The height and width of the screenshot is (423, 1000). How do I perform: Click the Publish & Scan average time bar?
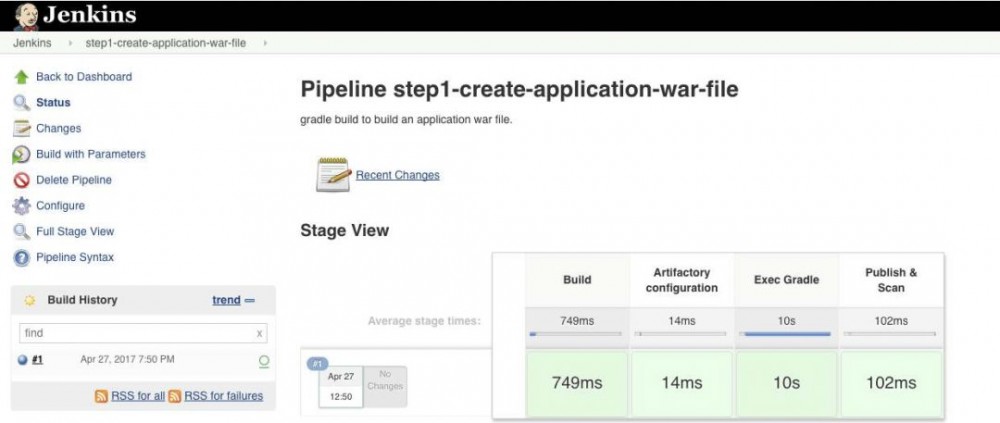click(890, 334)
